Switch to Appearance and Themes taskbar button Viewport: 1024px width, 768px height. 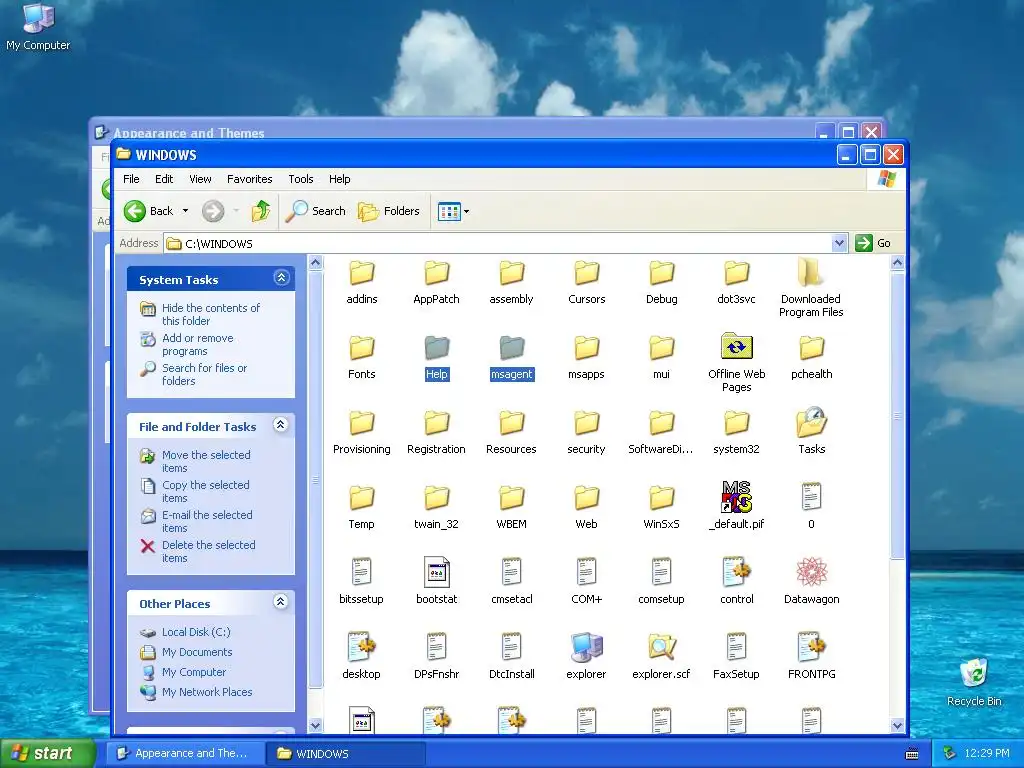[x=184, y=753]
